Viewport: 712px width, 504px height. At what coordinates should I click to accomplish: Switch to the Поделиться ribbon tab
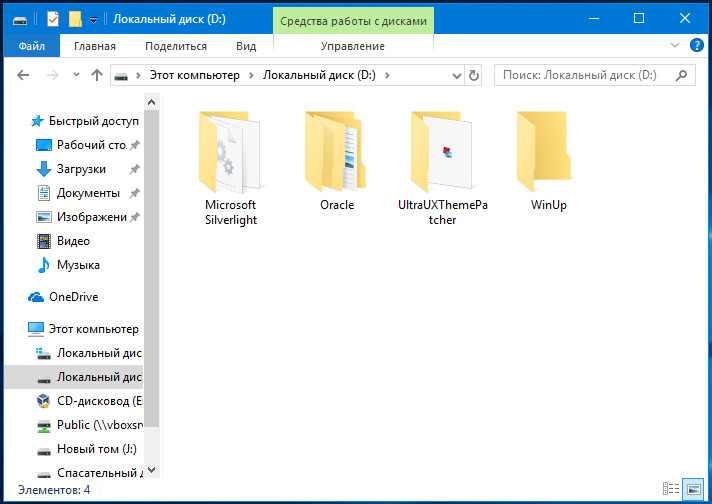click(x=176, y=46)
